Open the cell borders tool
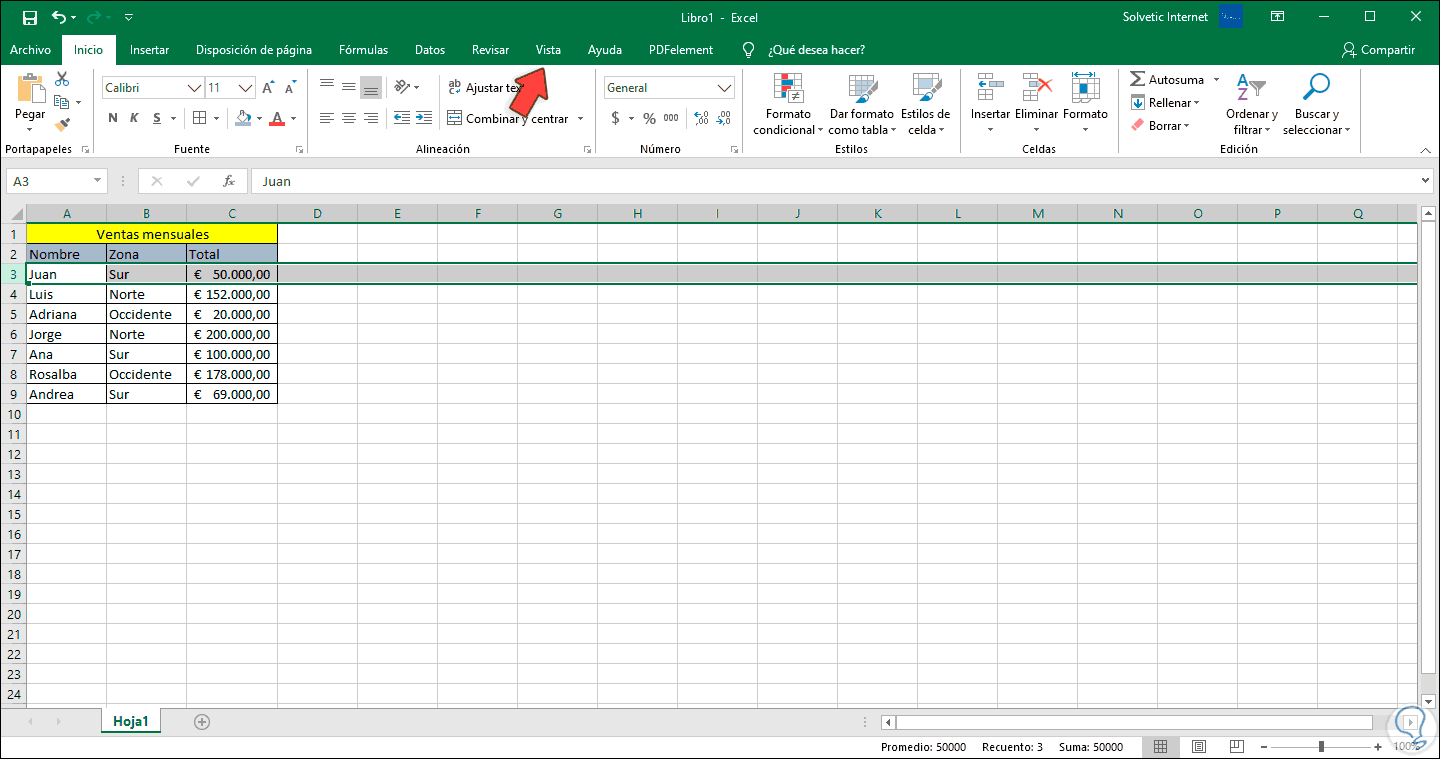This screenshot has height=759, width=1440. point(200,118)
